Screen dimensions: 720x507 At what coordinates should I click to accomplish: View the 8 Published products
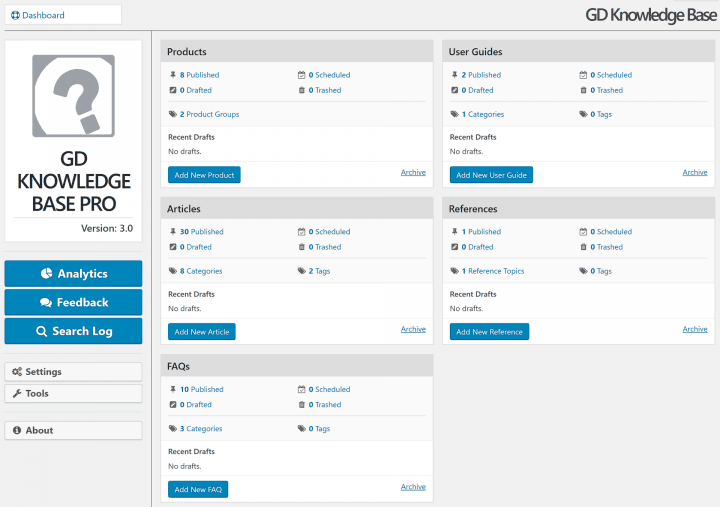pos(199,75)
